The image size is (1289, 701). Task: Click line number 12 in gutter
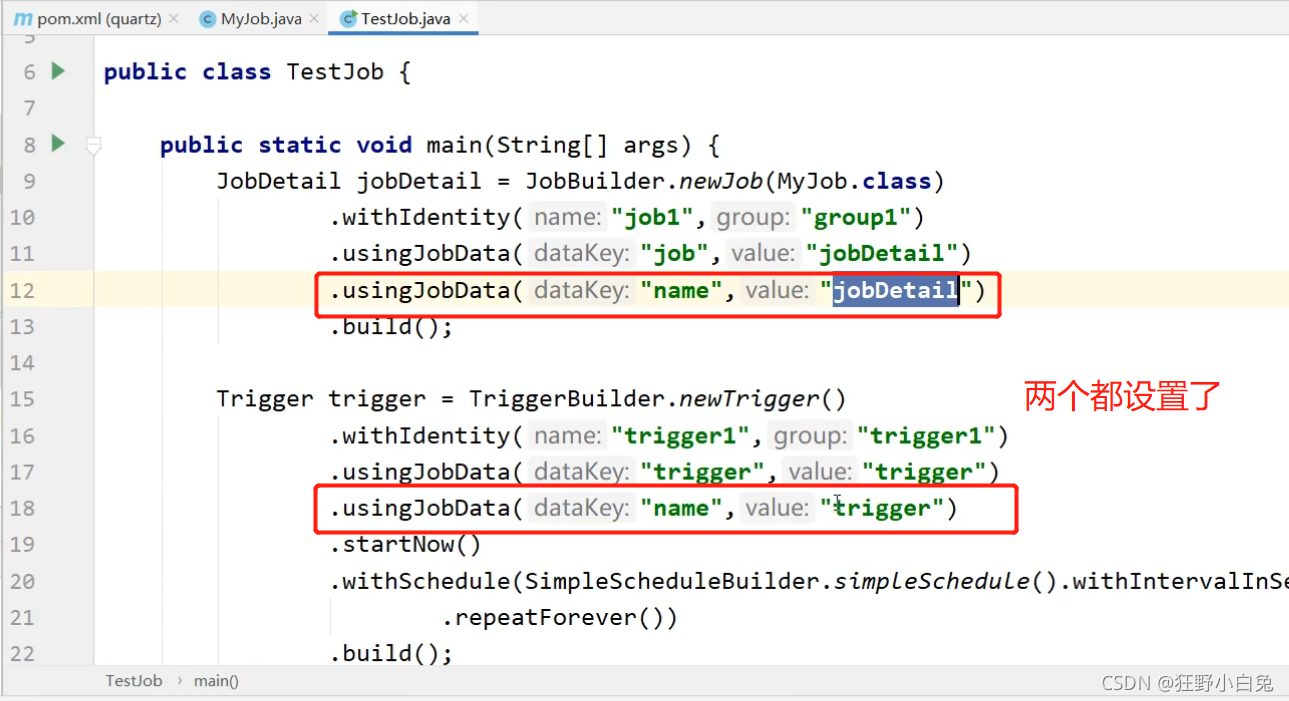(22, 290)
